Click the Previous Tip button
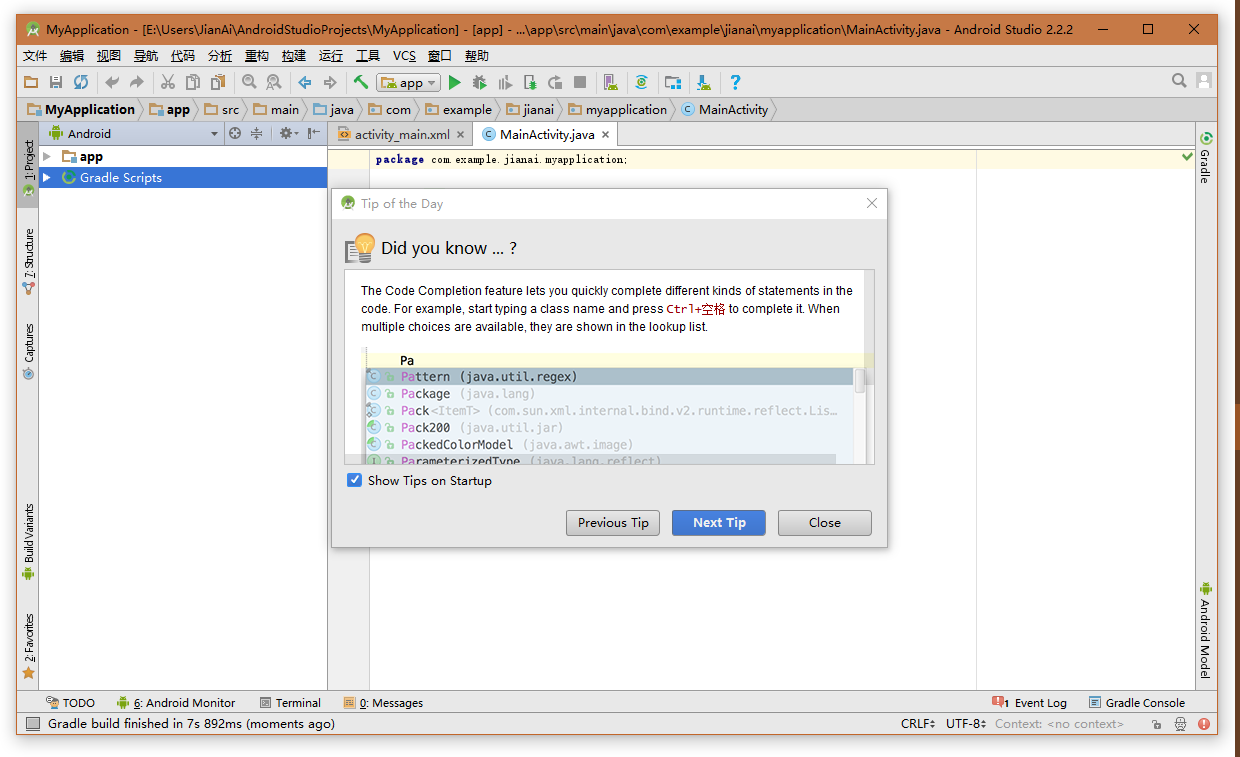Viewport: 1240px width, 757px height. point(613,523)
